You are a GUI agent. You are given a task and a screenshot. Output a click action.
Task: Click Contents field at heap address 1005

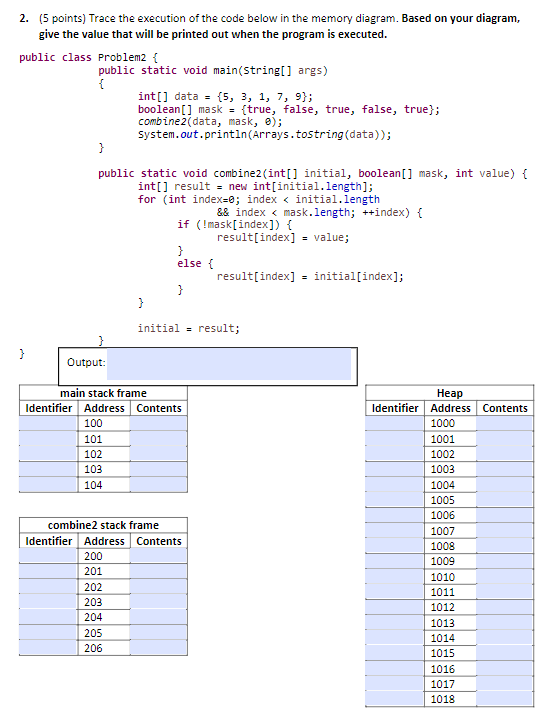(505, 500)
